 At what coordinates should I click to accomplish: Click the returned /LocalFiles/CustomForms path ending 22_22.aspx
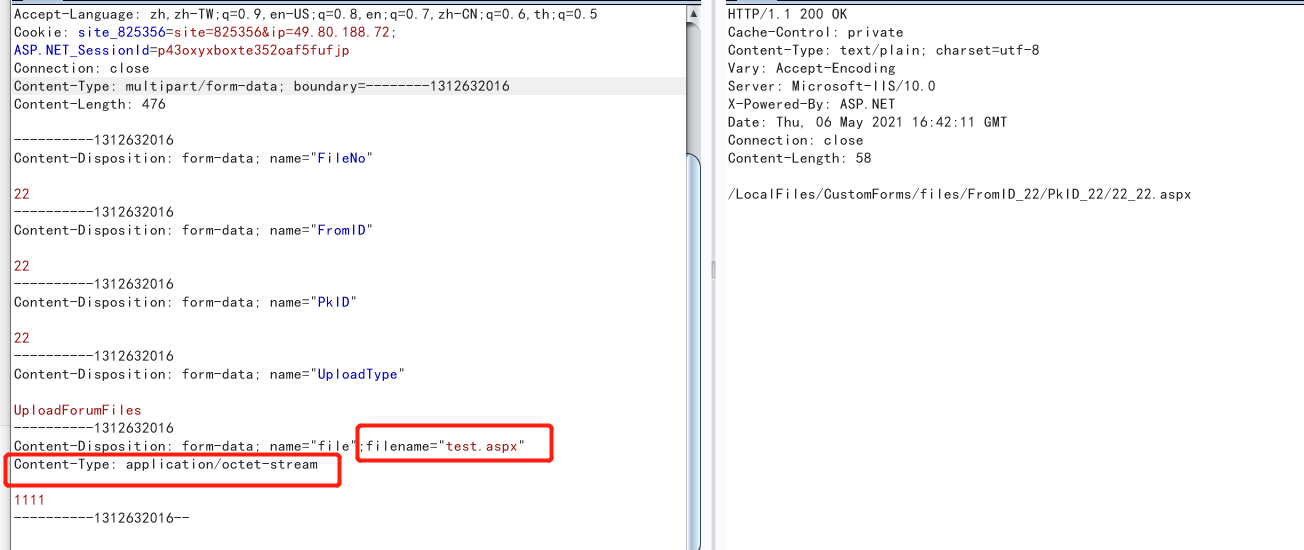click(960, 194)
